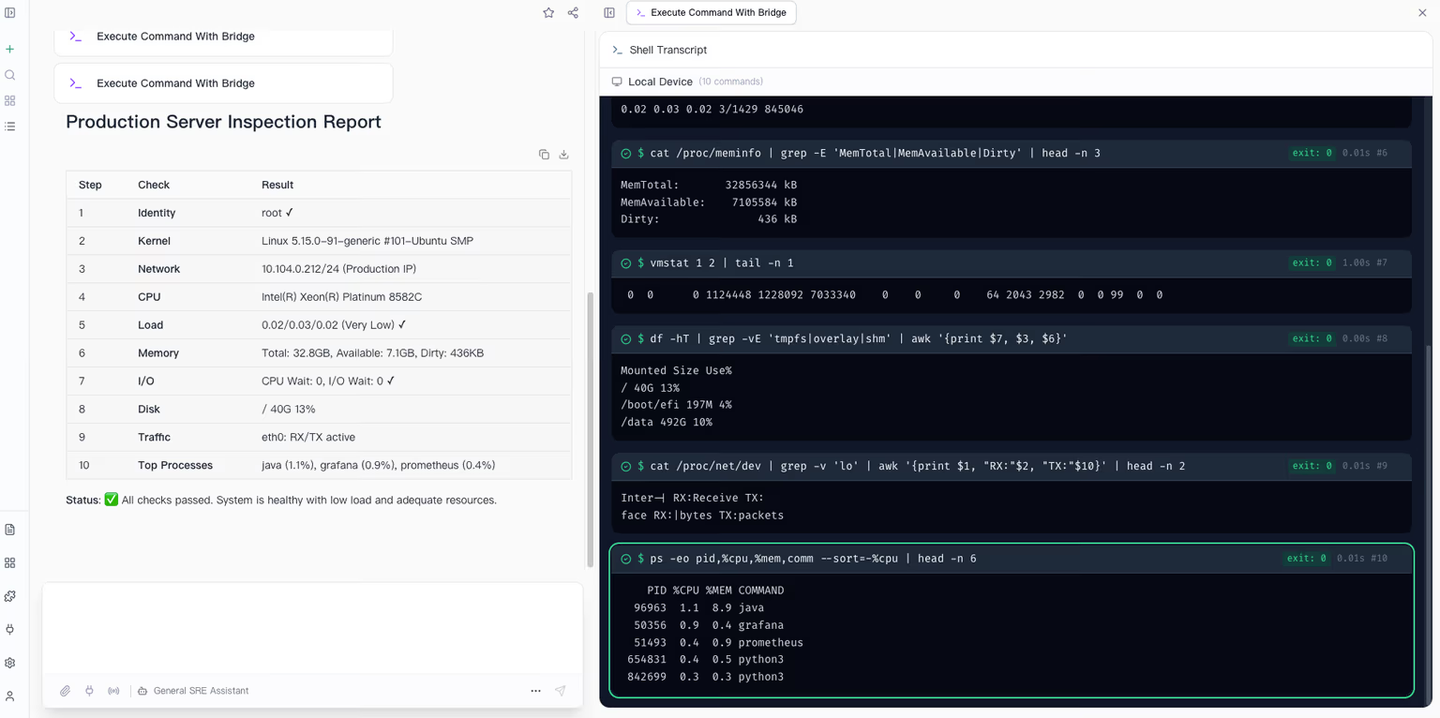Open settings via the gear sidebar icon
1440x718 pixels.
pos(10,662)
